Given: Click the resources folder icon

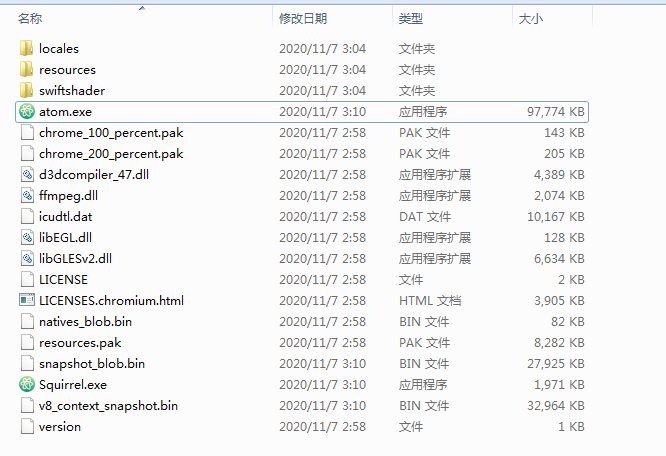Looking at the screenshot, I should click(26, 70).
